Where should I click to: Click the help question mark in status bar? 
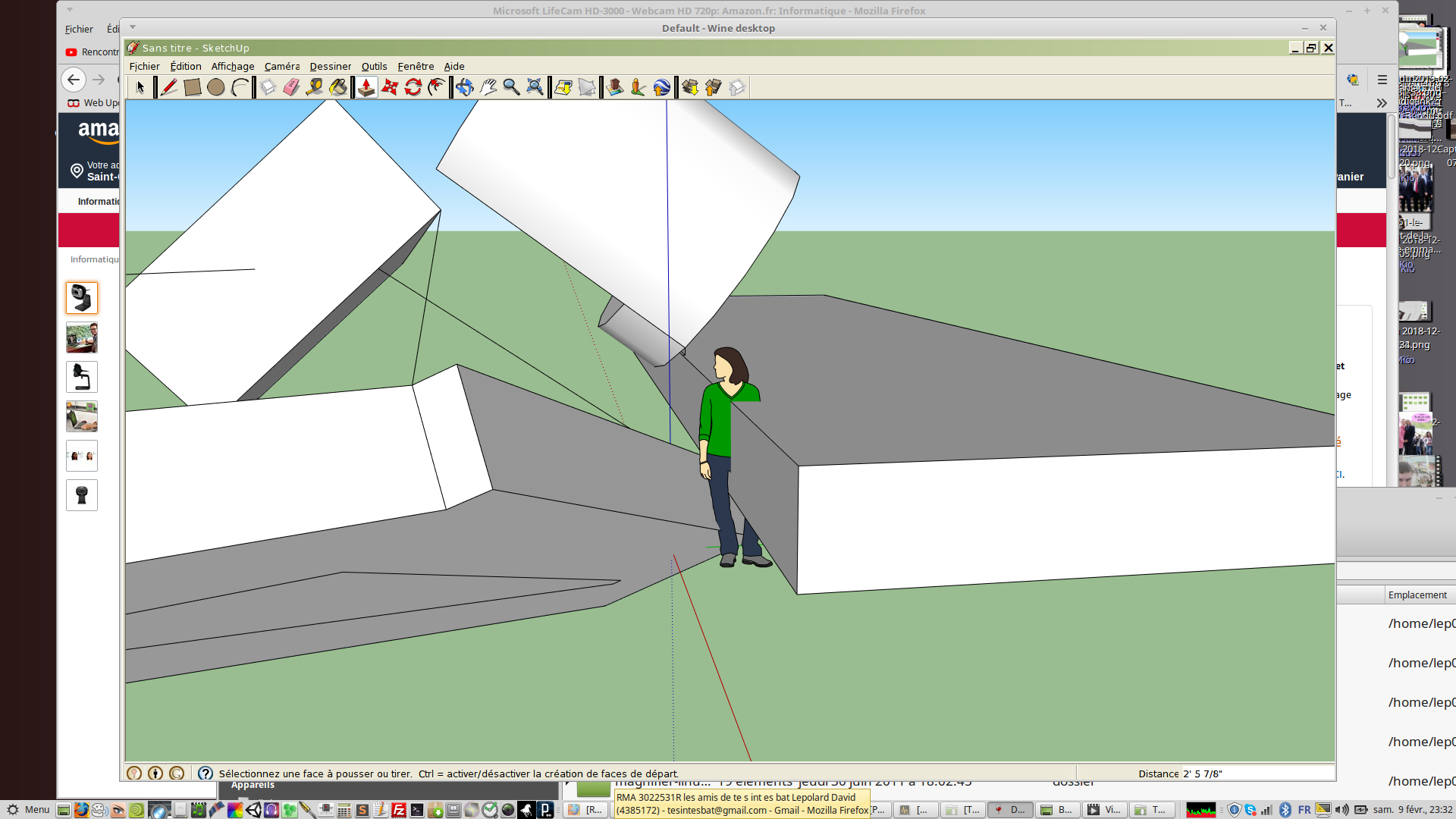206,773
